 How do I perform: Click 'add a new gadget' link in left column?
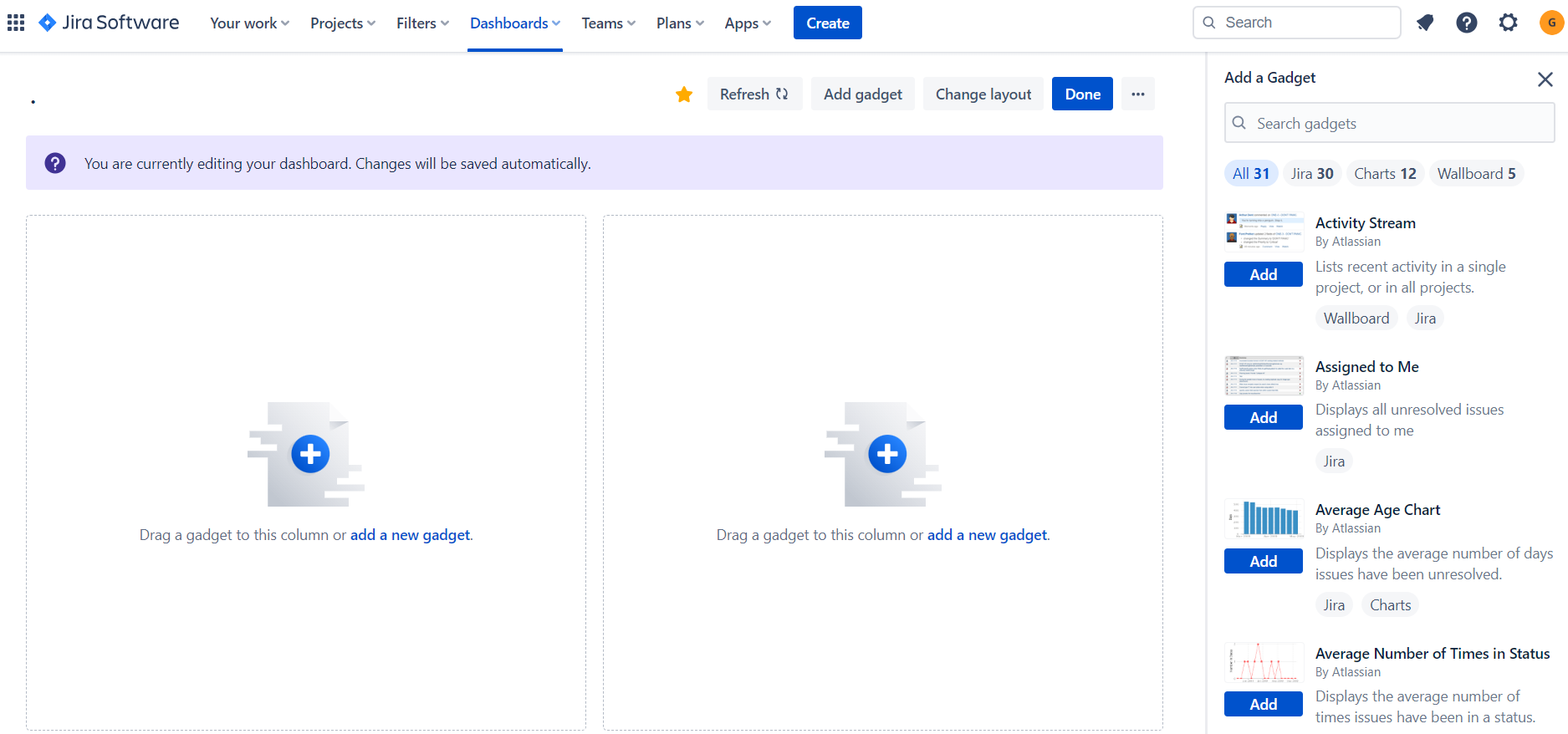point(410,535)
